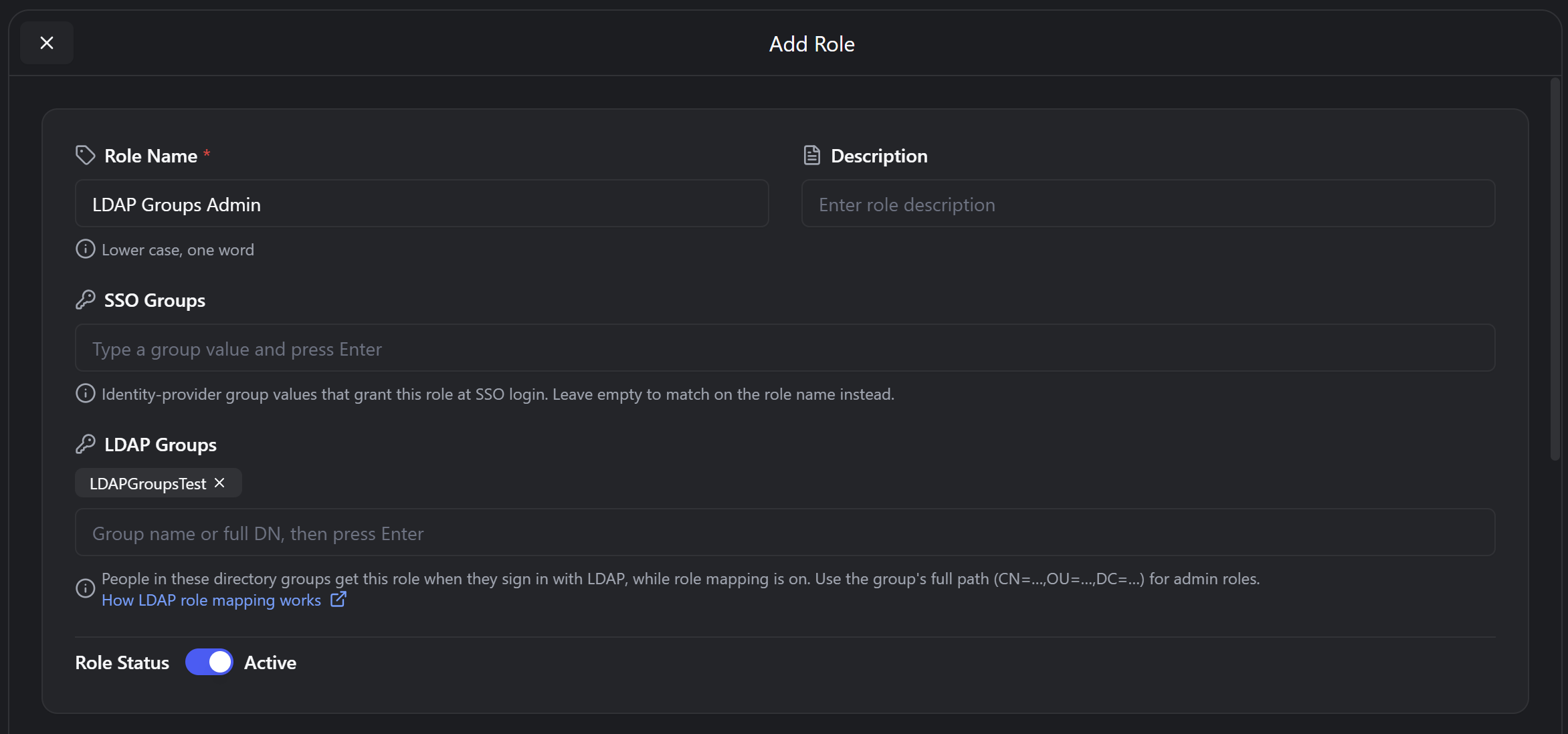Click the SSO Groups input field

[785, 348]
